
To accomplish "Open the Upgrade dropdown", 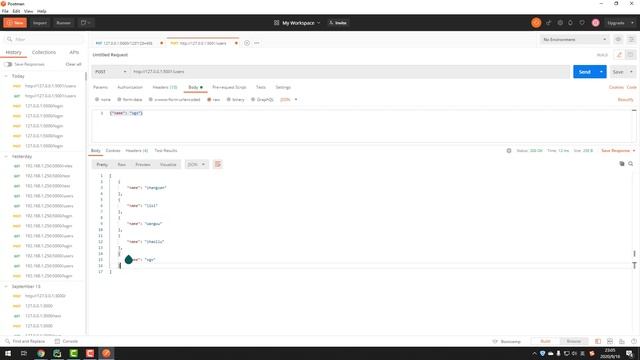I will click(x=619, y=23).
